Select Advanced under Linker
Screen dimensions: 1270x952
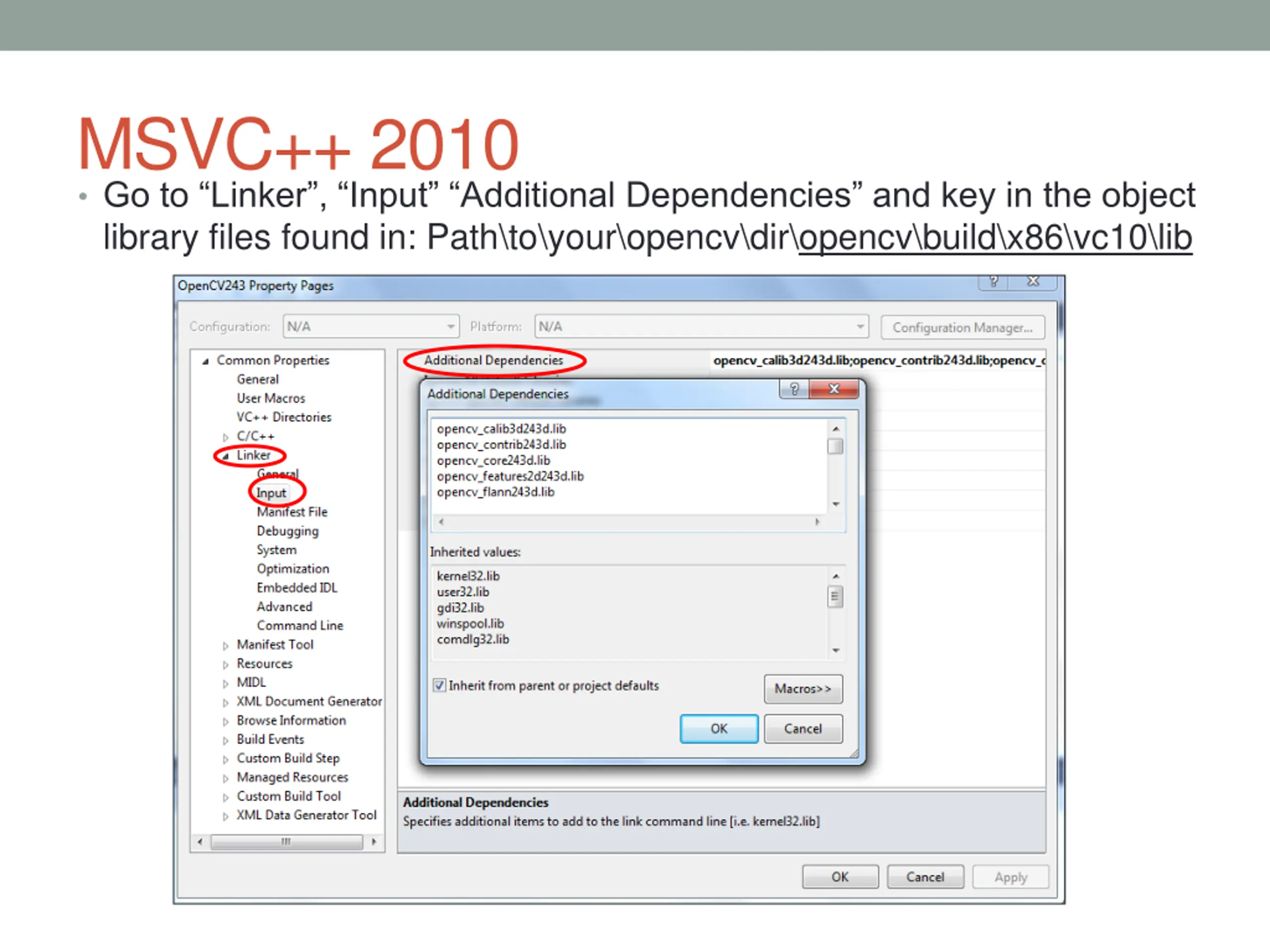(285, 606)
